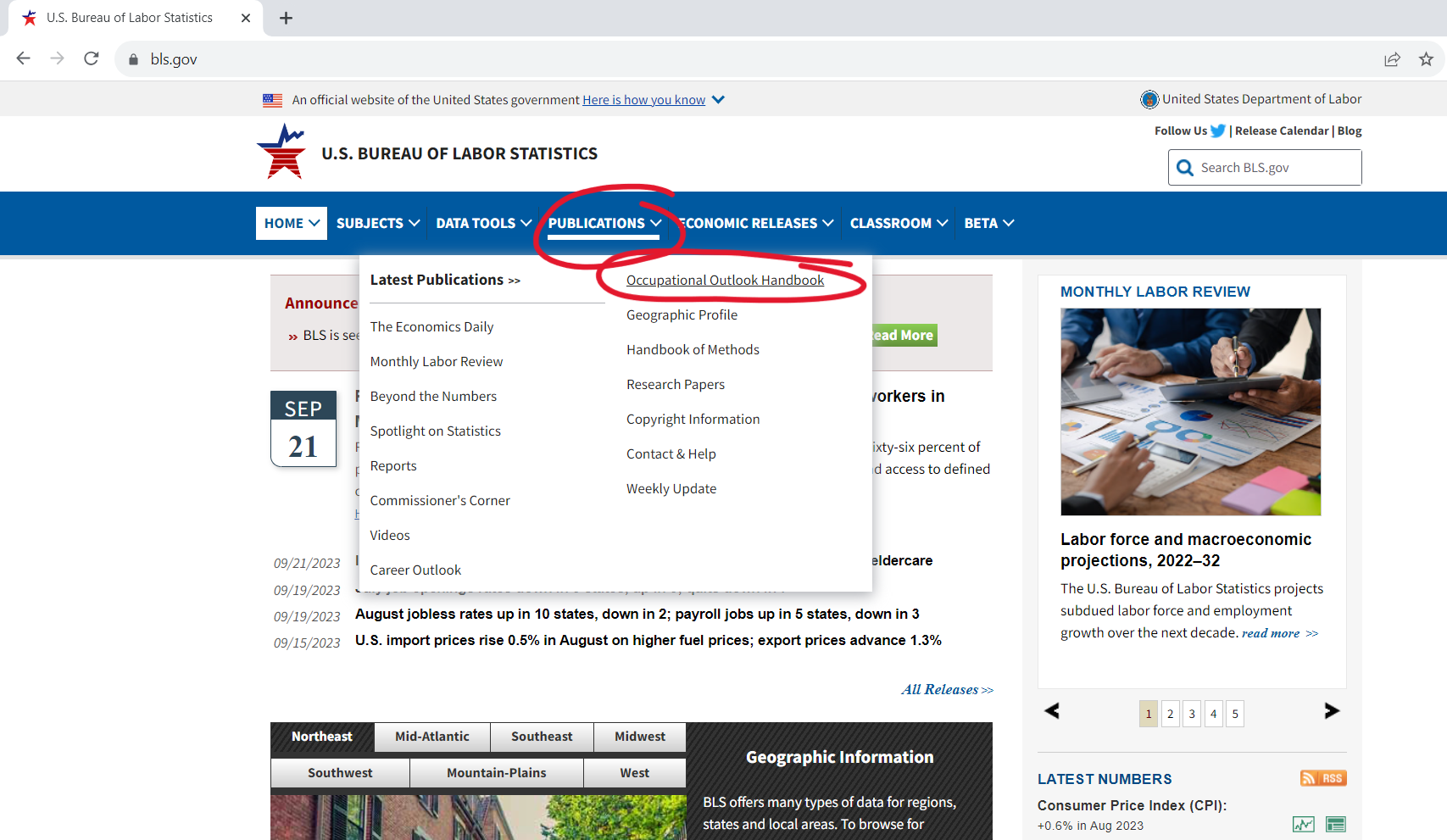Image resolution: width=1447 pixels, height=840 pixels.
Task: Click the news release icon beside the CPI figure
Action: pos(1335,823)
